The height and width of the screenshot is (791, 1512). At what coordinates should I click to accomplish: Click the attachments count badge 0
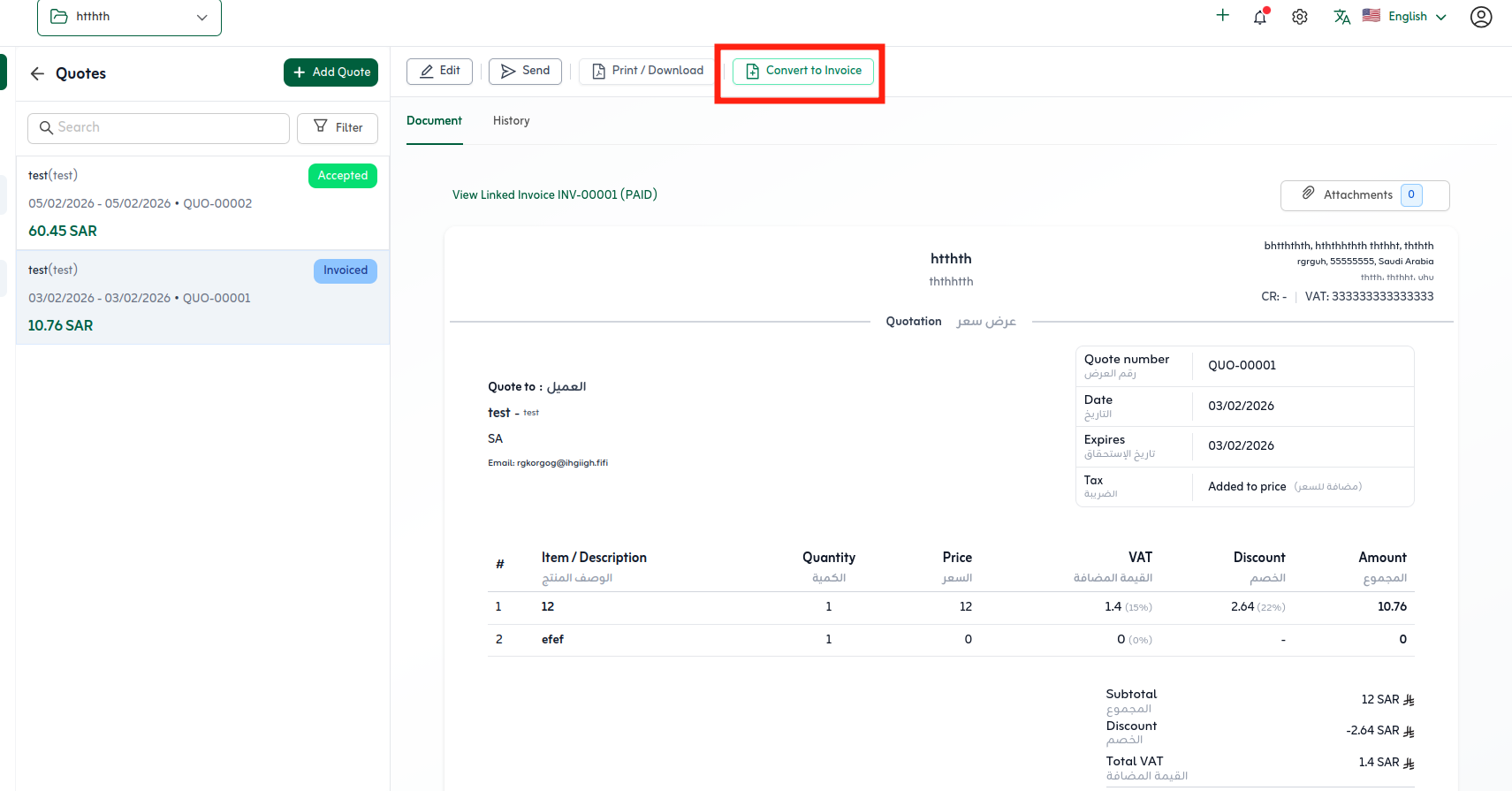pyautogui.click(x=1411, y=195)
